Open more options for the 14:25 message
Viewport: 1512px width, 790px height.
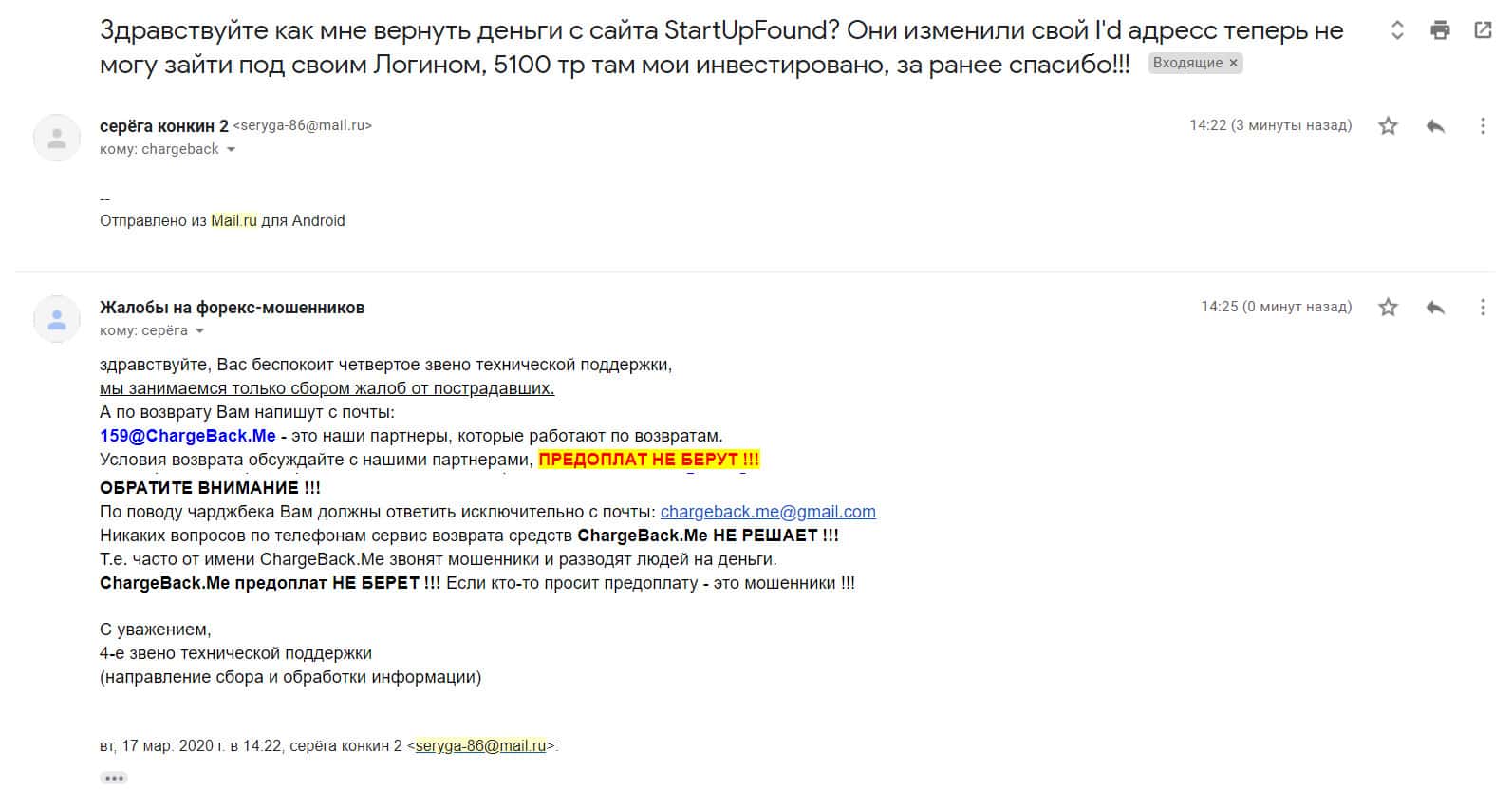[1483, 307]
